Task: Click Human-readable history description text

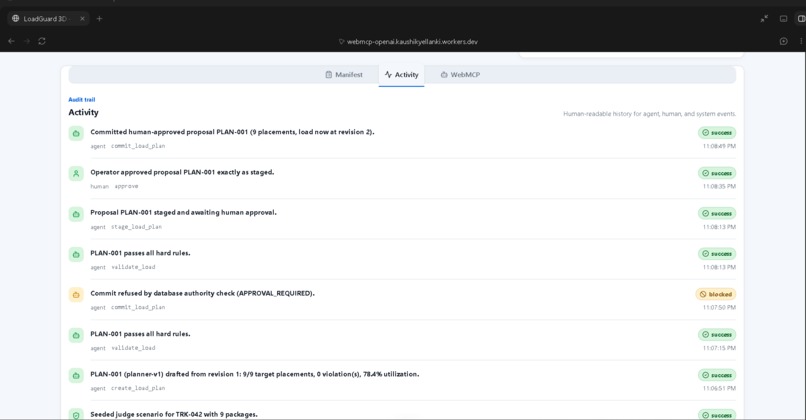Action: 649,114
